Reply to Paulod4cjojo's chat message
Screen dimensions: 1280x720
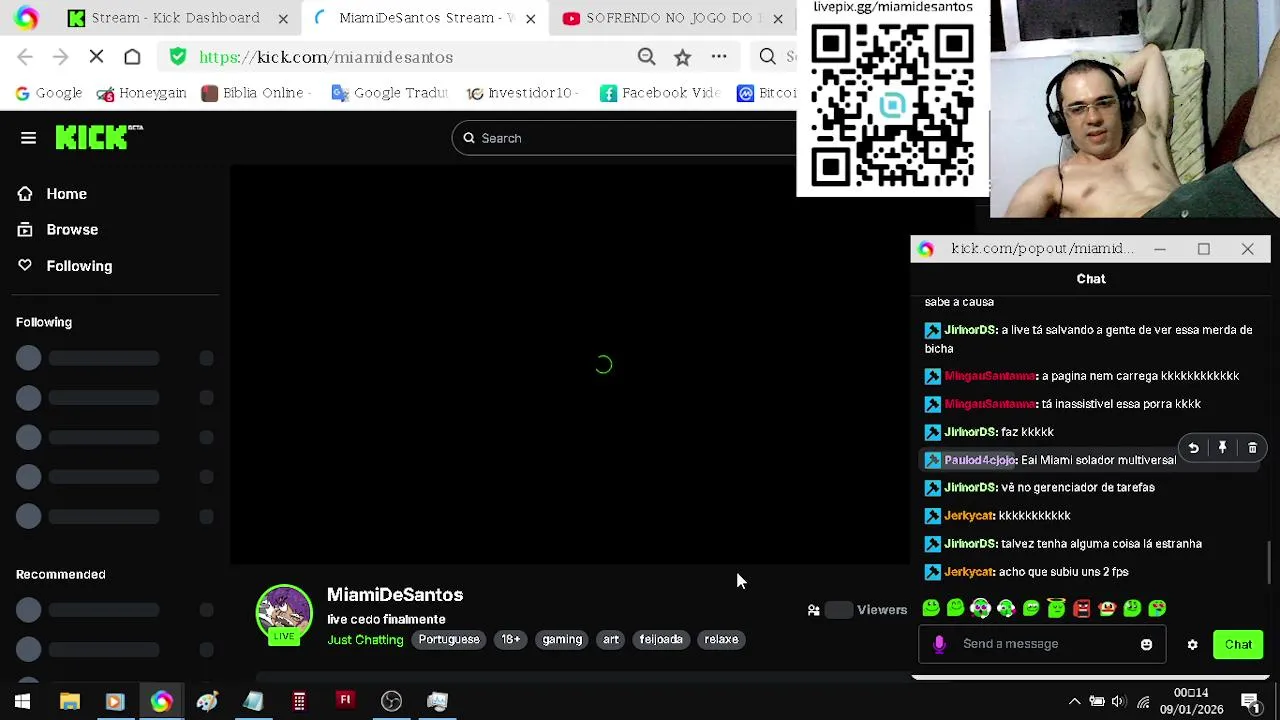tap(1193, 448)
